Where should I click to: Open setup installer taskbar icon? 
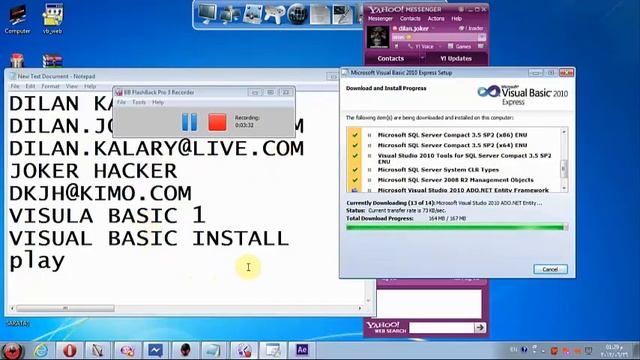click(x=273, y=351)
